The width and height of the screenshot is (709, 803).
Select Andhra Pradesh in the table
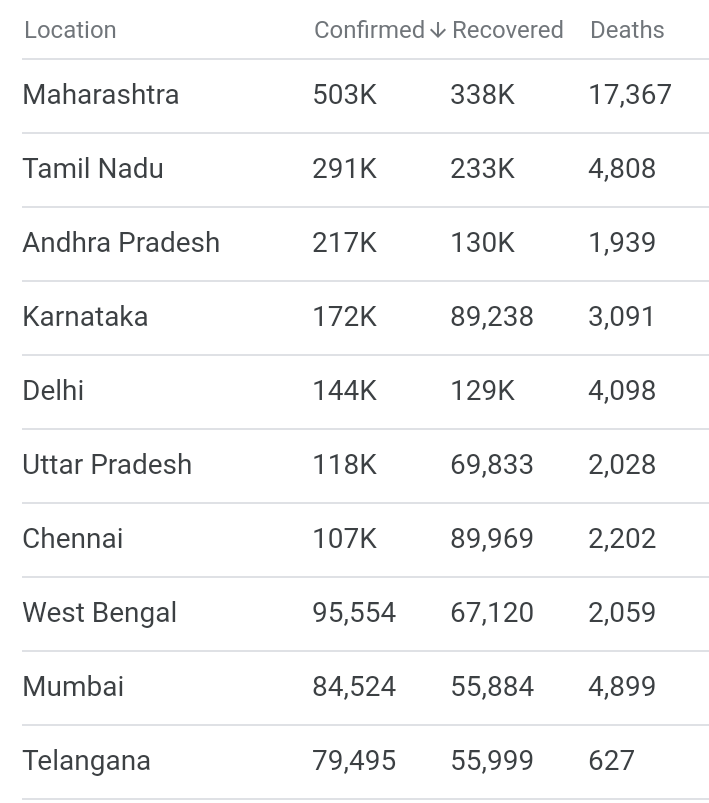pyautogui.click(x=121, y=243)
